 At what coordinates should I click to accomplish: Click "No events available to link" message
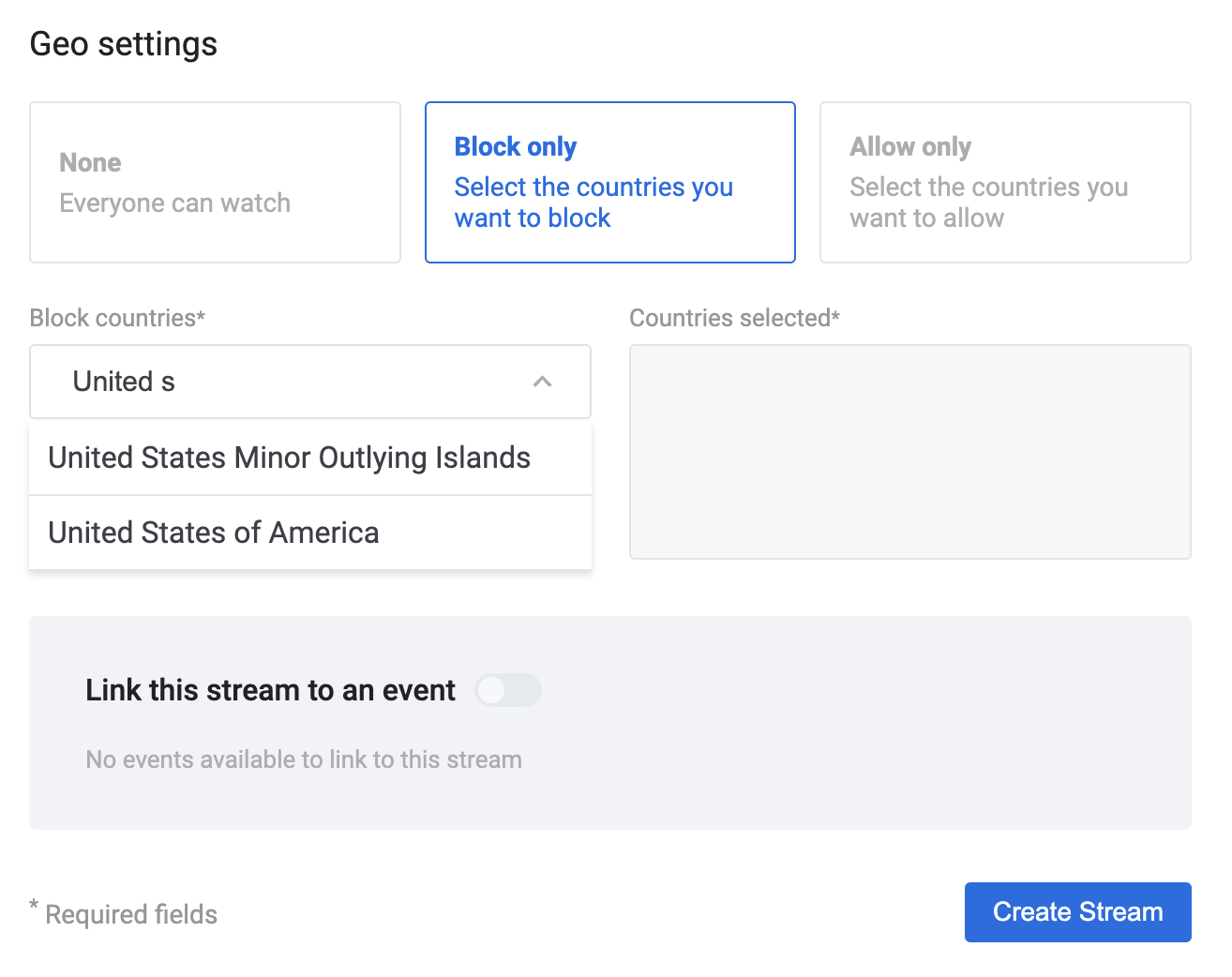(304, 759)
